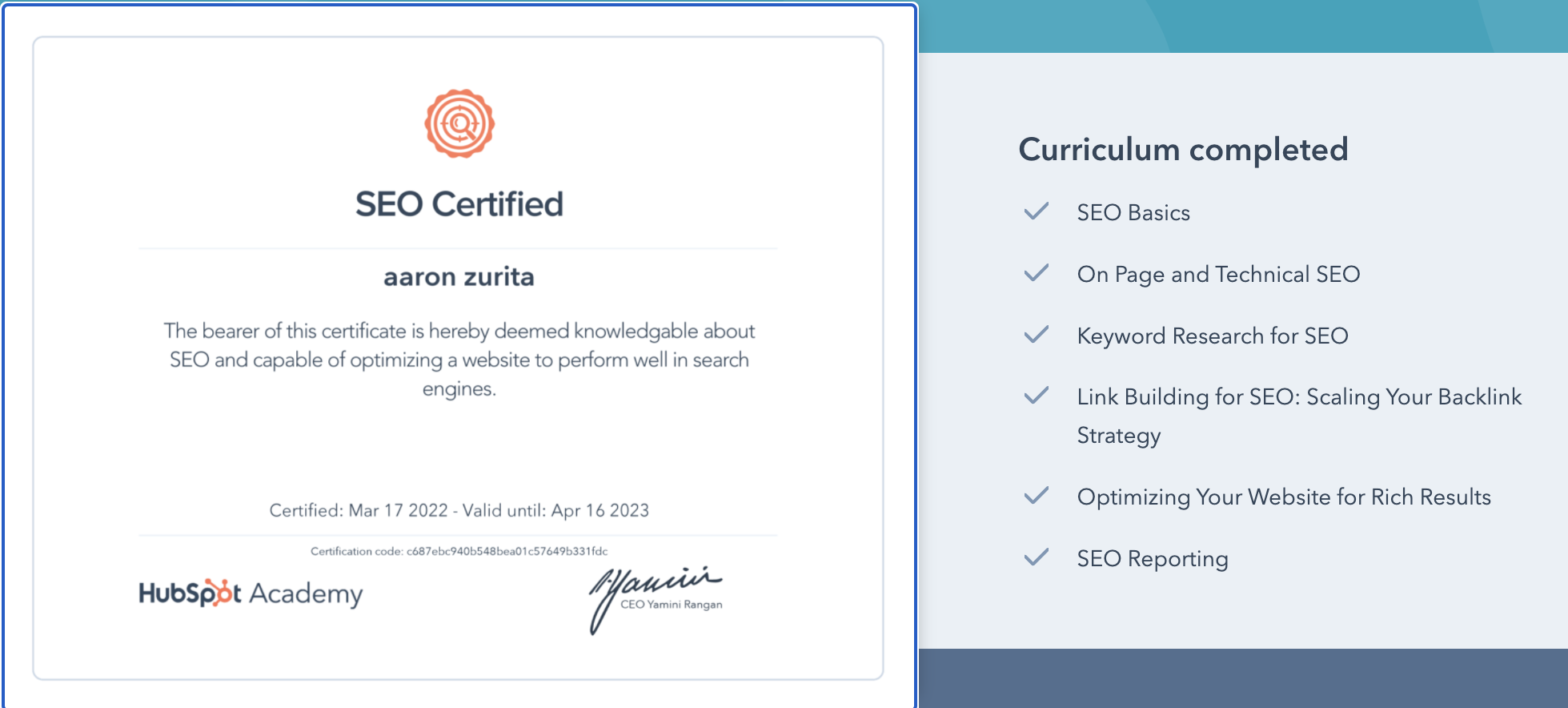The width and height of the screenshot is (1568, 708).
Task: Click the SEO Certified certificate title
Action: (459, 204)
